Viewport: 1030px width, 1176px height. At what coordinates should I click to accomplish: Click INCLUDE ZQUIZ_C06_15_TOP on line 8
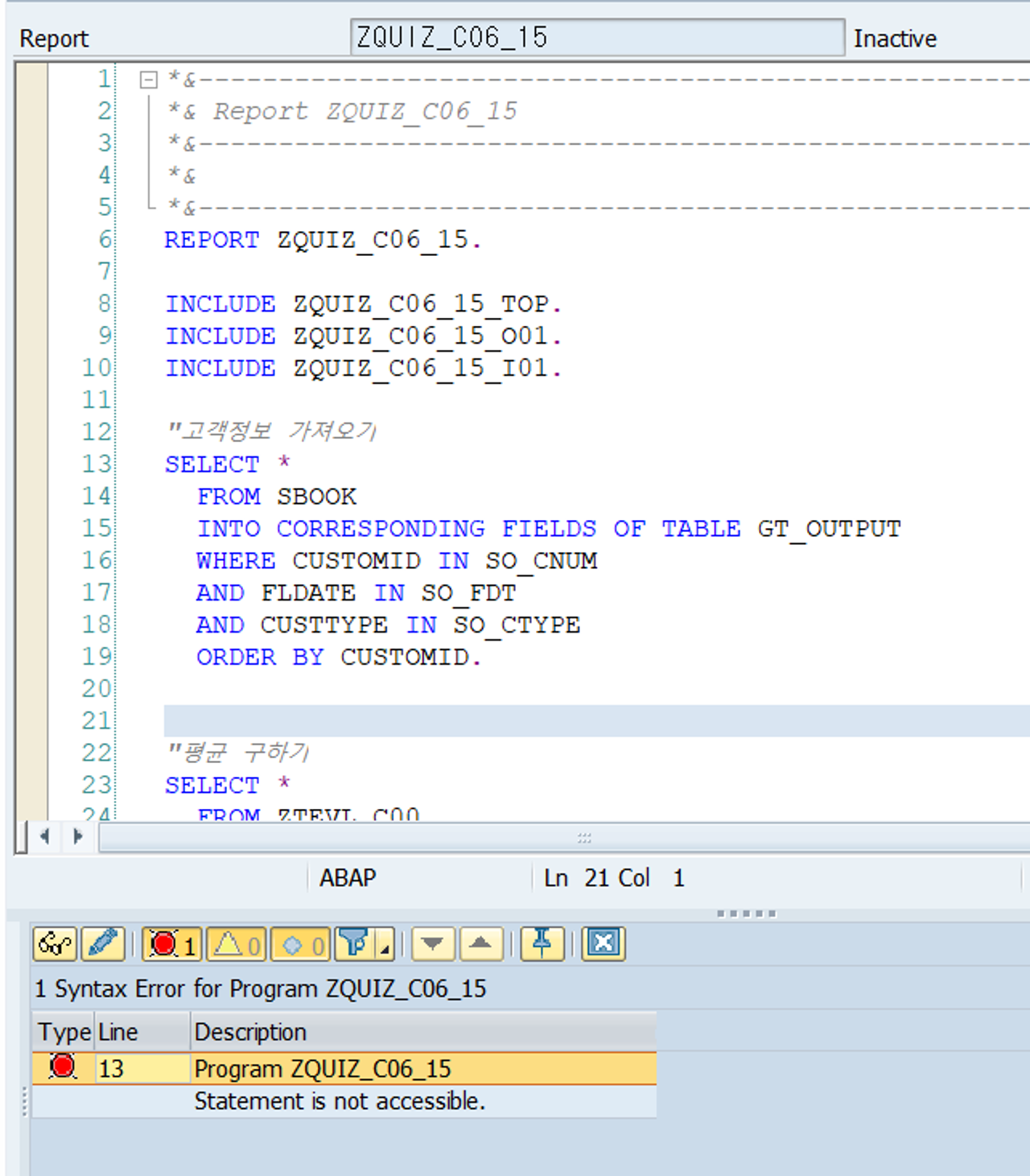coord(363,303)
